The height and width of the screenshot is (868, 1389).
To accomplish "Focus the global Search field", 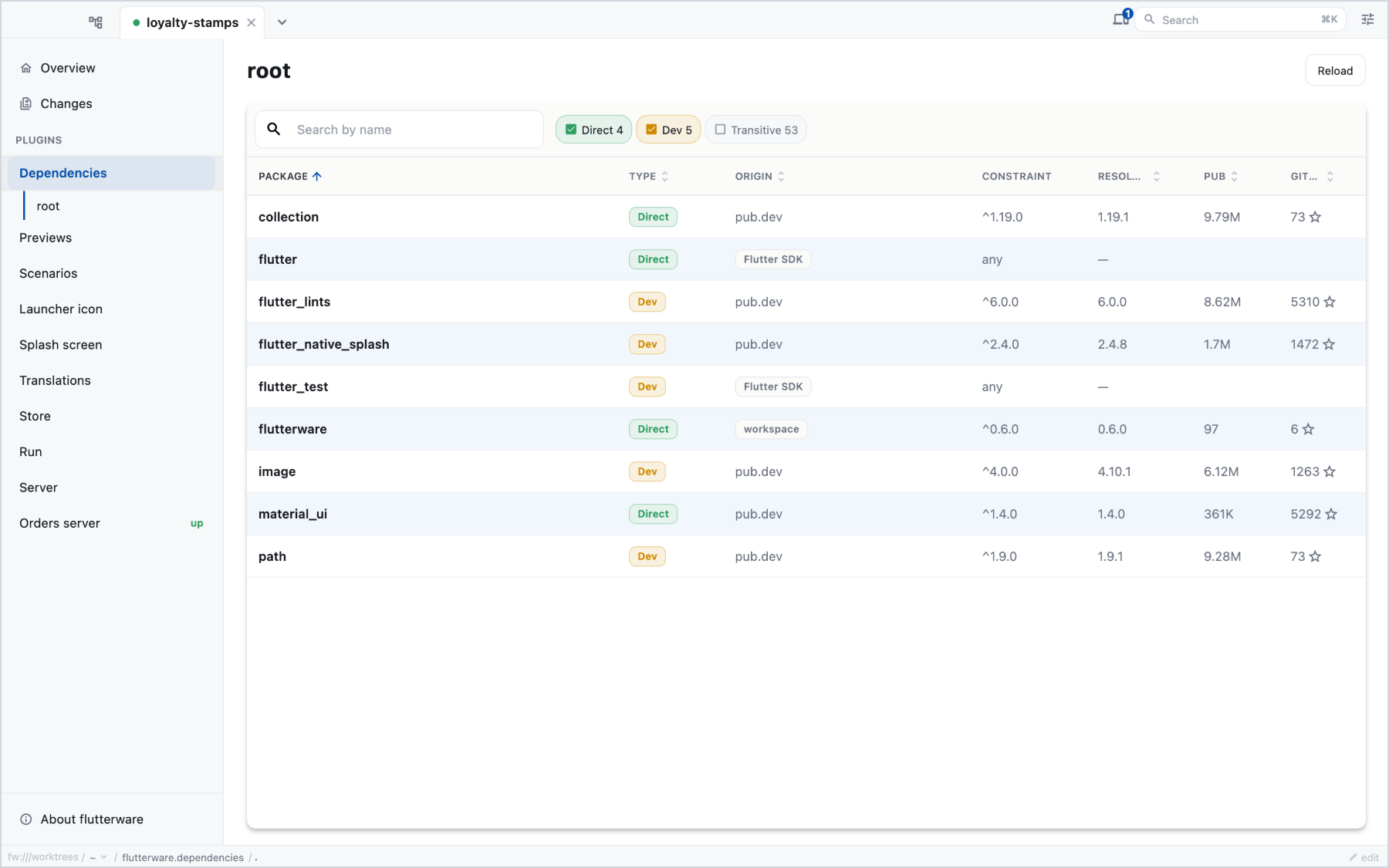I will [x=1240, y=19].
